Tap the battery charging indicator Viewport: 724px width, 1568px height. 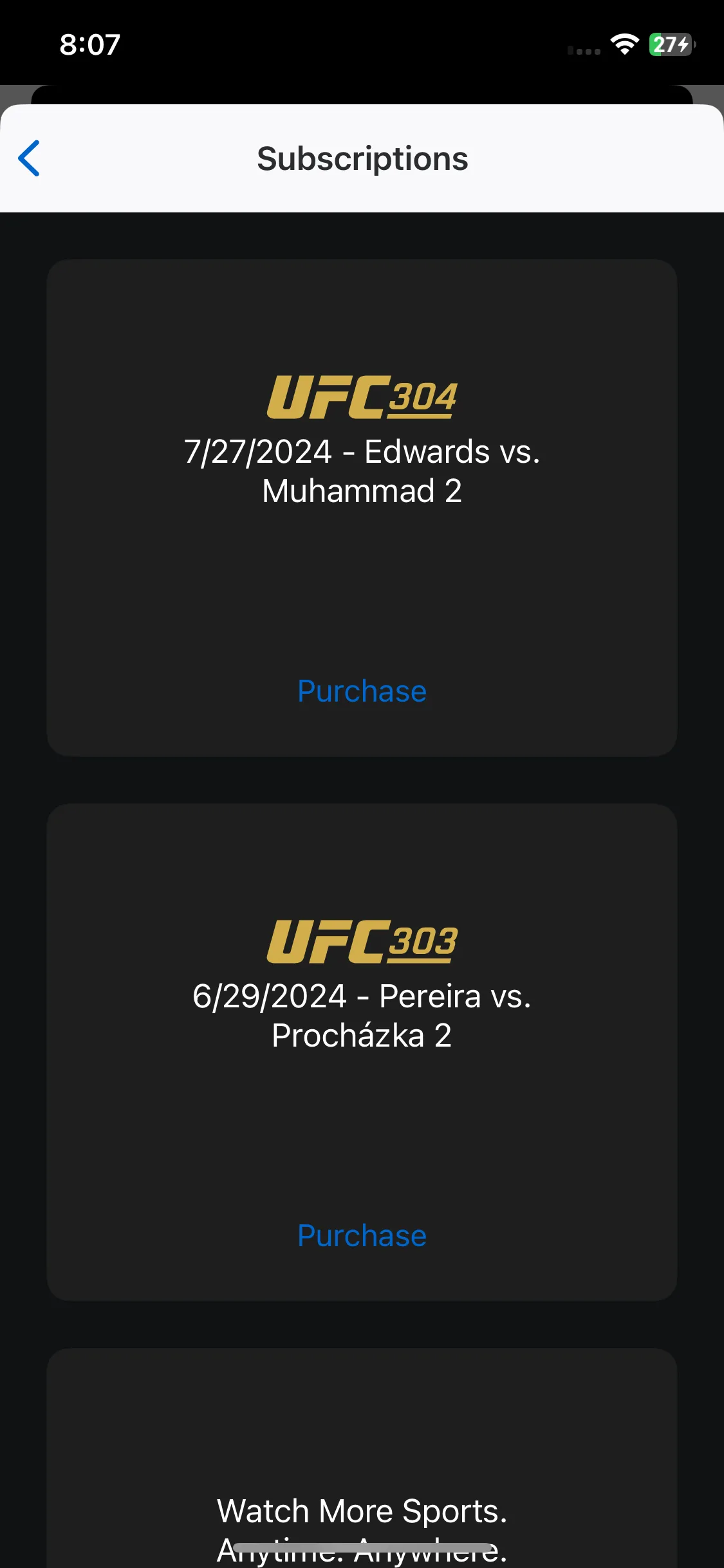(x=673, y=44)
